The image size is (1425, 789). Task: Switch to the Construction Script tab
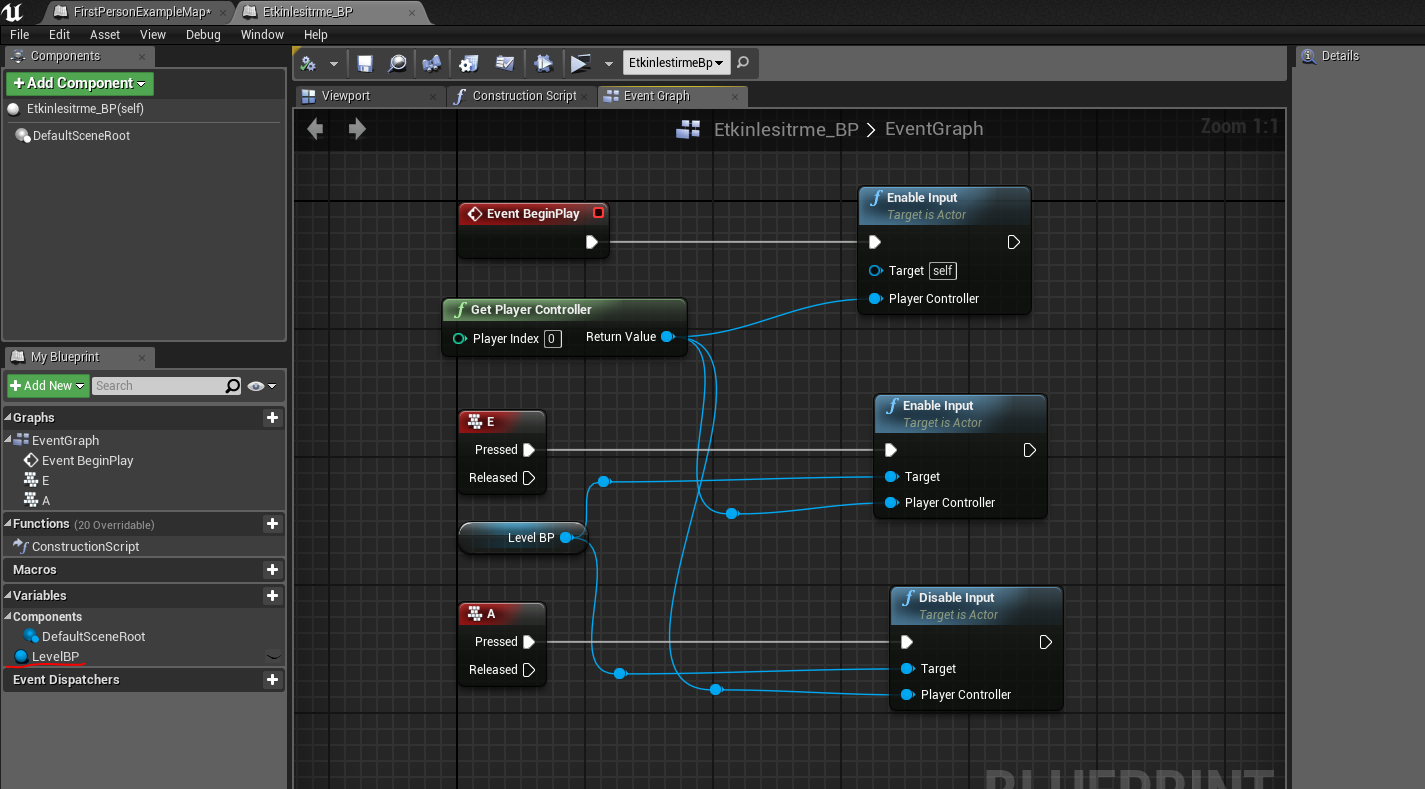tap(524, 96)
